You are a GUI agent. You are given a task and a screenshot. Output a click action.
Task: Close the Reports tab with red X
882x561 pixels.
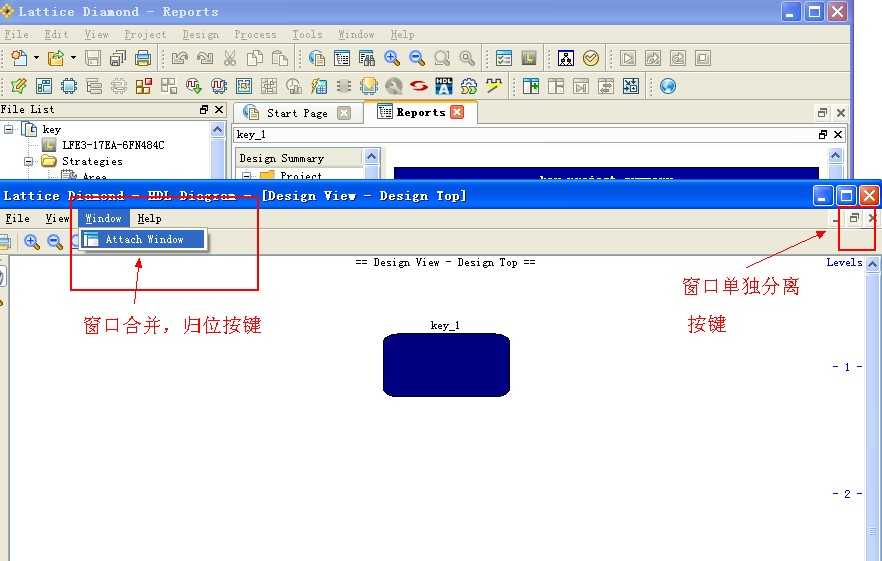point(457,112)
